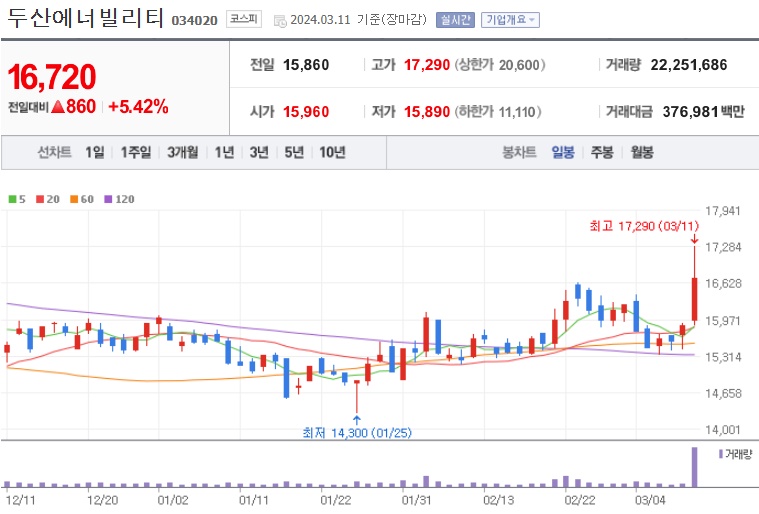
Task: Select the 10년 line chart period
Action: point(332,152)
